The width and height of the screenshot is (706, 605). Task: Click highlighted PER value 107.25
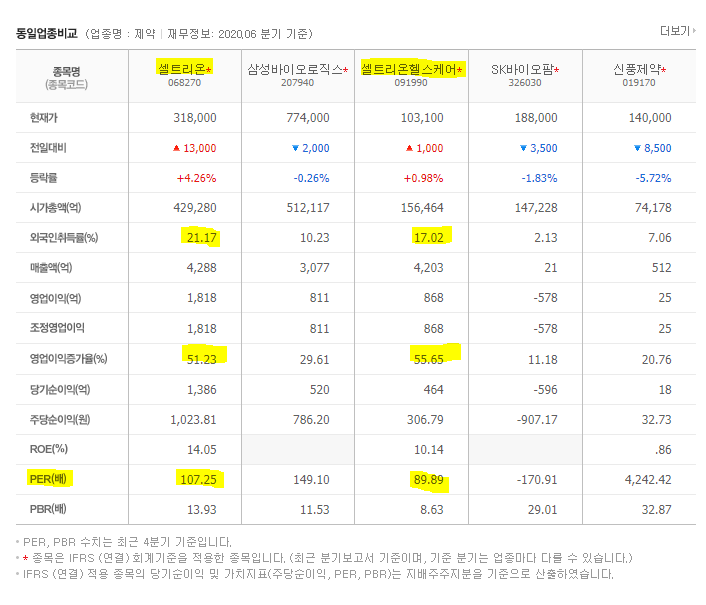[x=199, y=480]
